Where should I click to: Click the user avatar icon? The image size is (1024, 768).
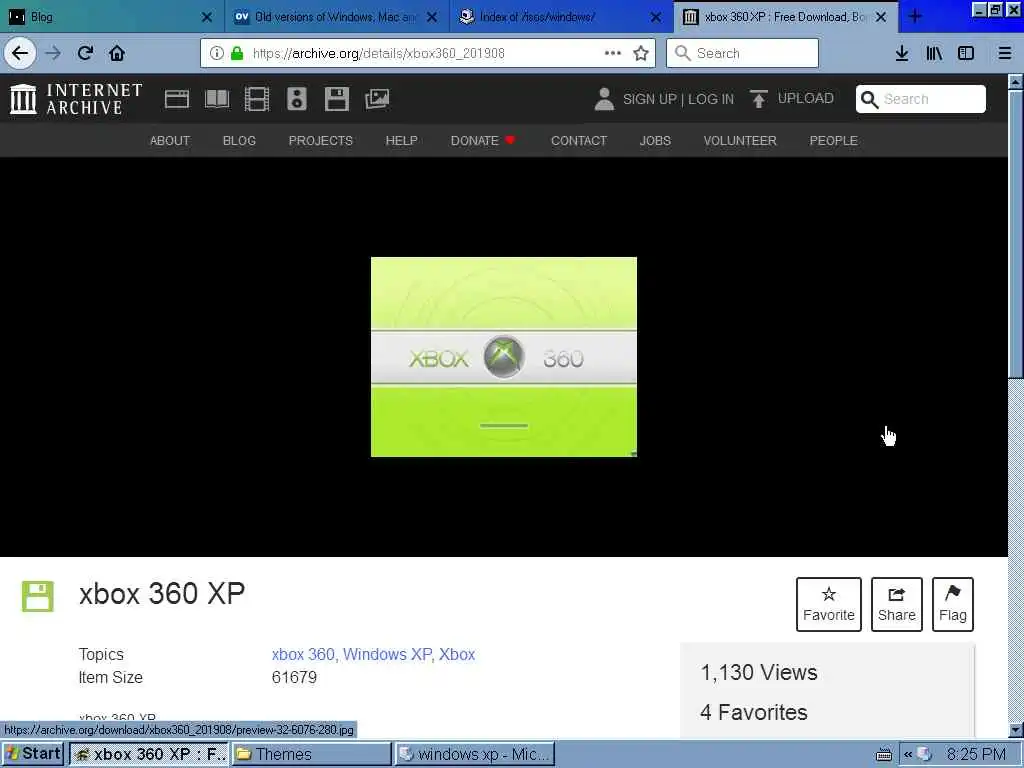[x=604, y=99]
